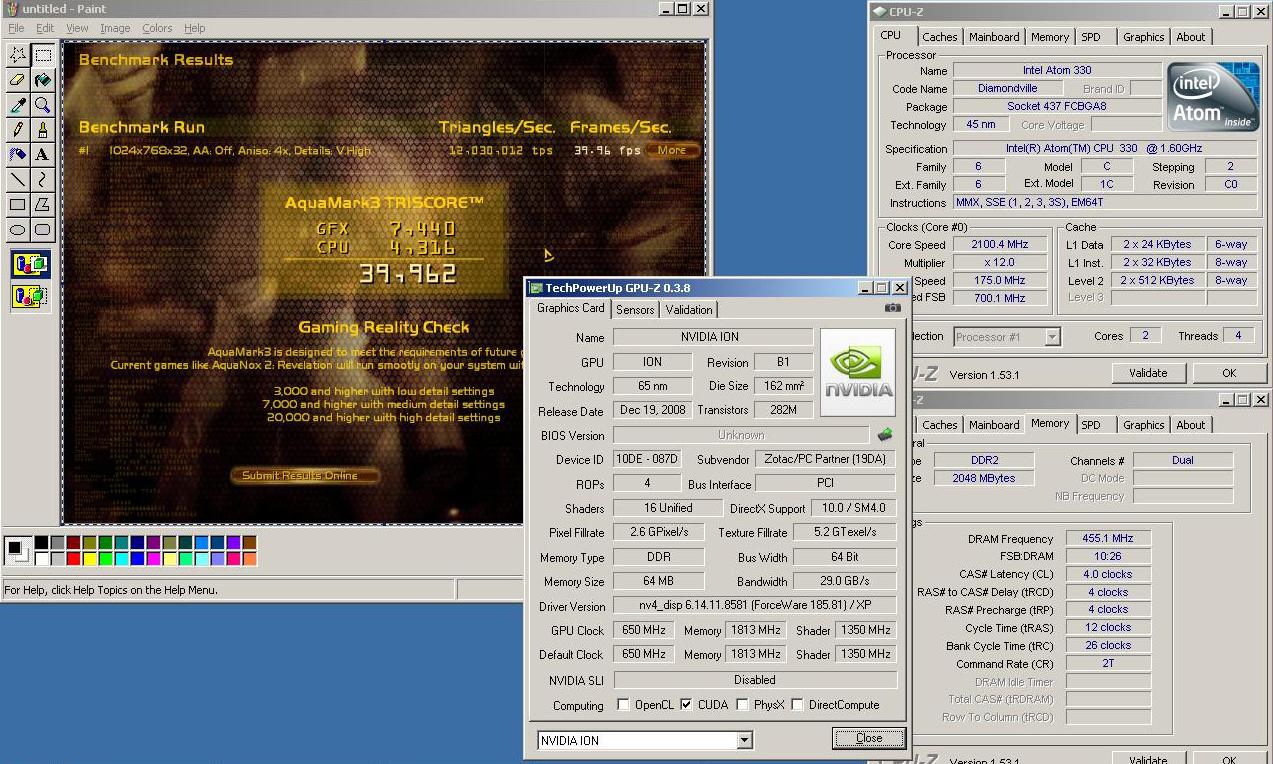Pick the bright red color swatch
This screenshot has height=764, width=1273.
(x=73, y=558)
